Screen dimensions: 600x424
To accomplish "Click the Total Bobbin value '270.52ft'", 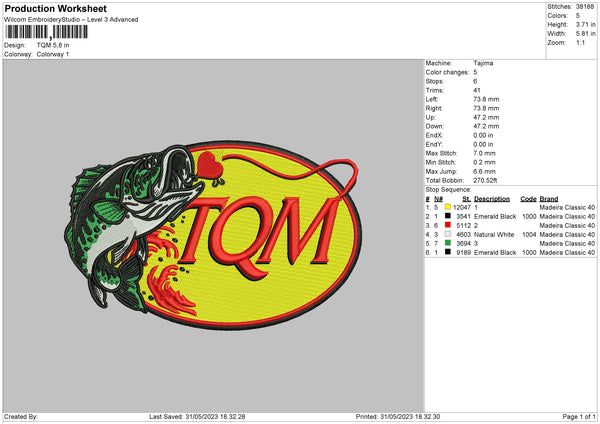I will (x=485, y=180).
